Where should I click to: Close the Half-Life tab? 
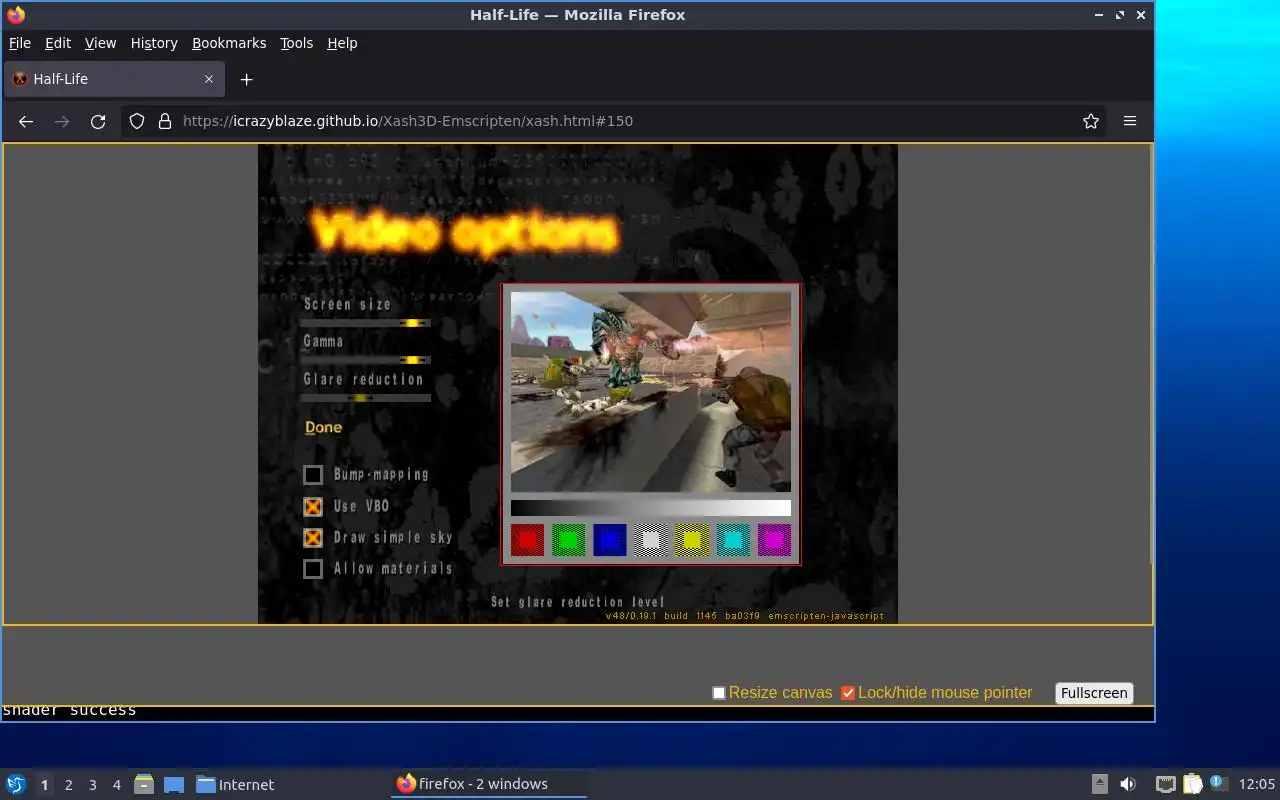click(x=209, y=79)
